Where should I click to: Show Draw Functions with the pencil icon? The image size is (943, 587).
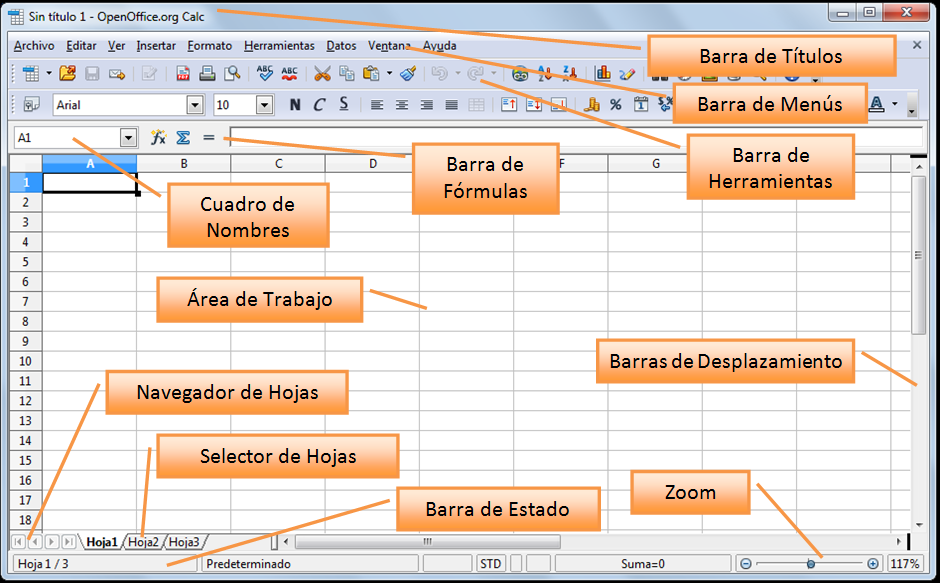point(627,74)
